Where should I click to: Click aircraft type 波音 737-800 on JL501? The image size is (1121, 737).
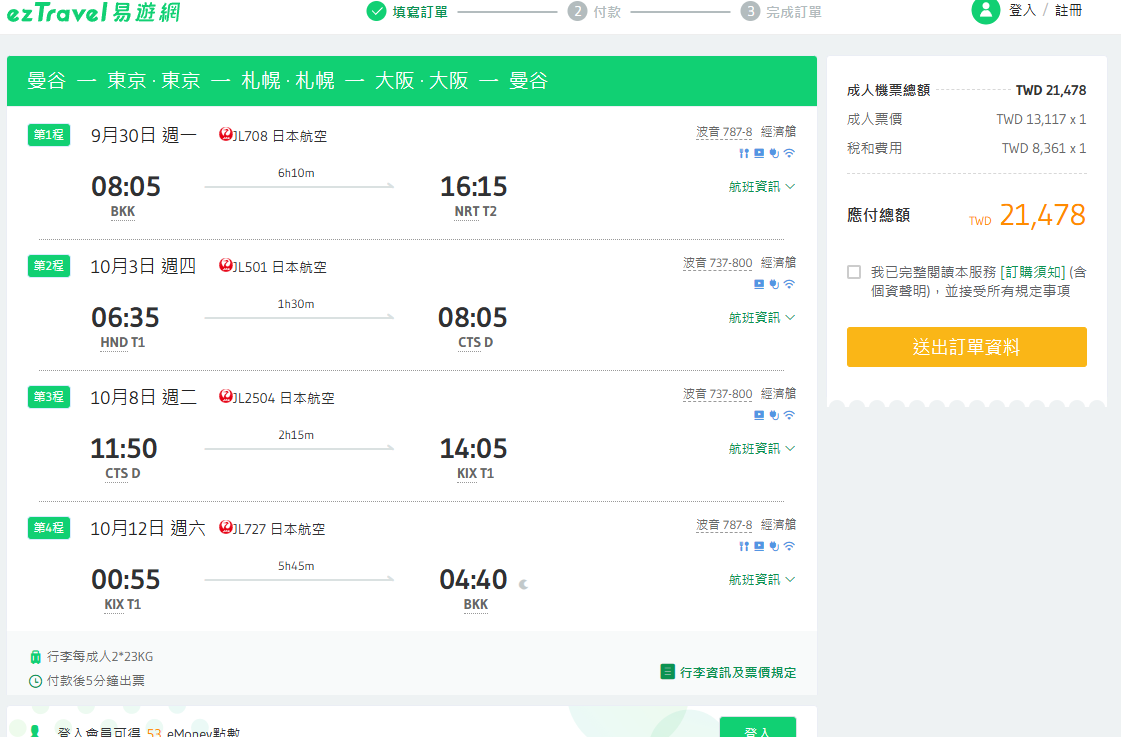(718, 263)
